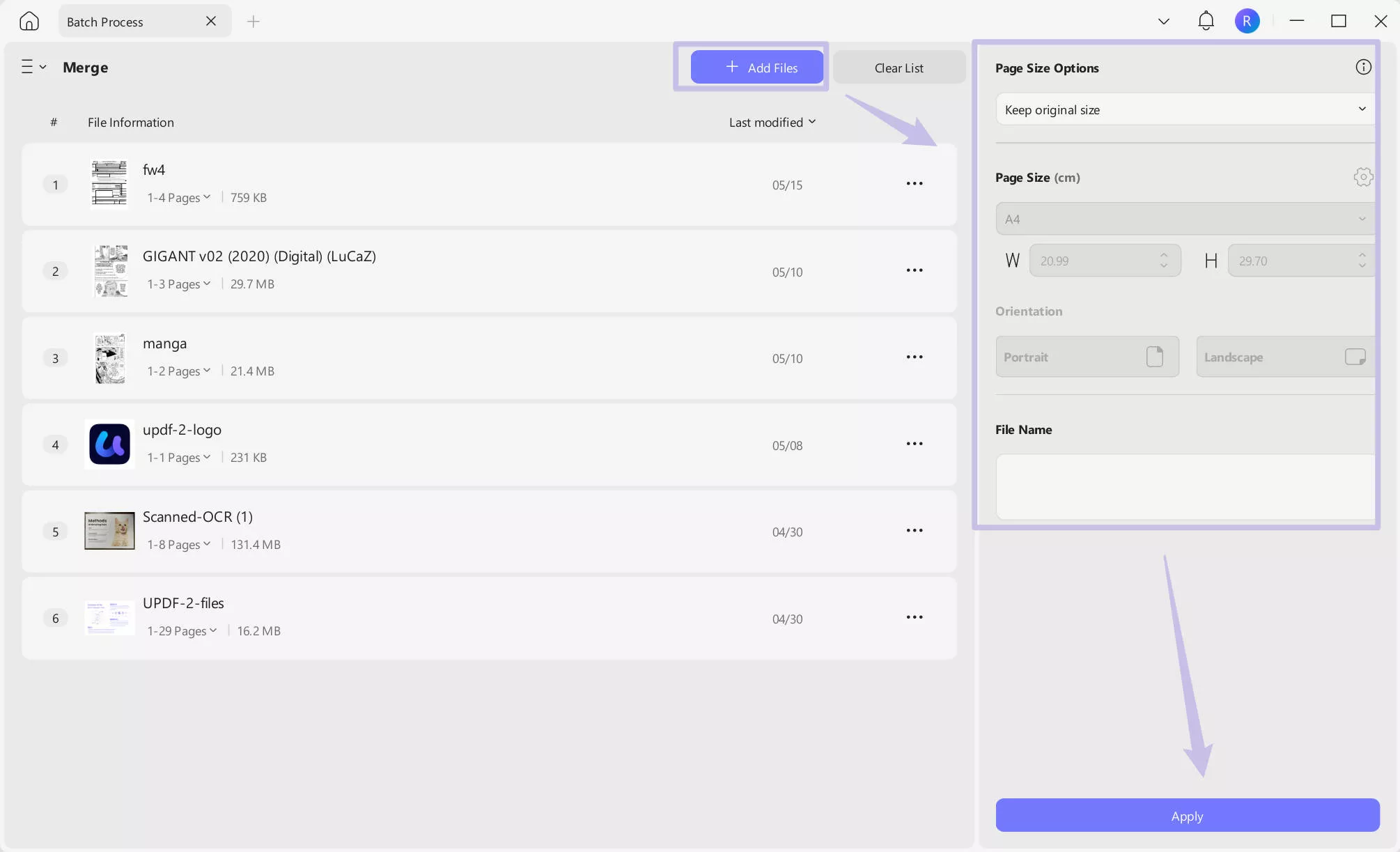
Task: Click the Page Size Options info icon
Action: [1363, 67]
